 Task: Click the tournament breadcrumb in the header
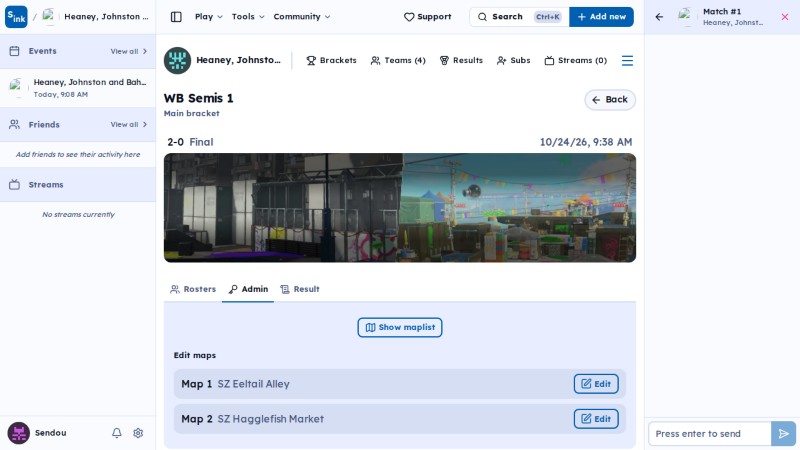click(x=95, y=17)
